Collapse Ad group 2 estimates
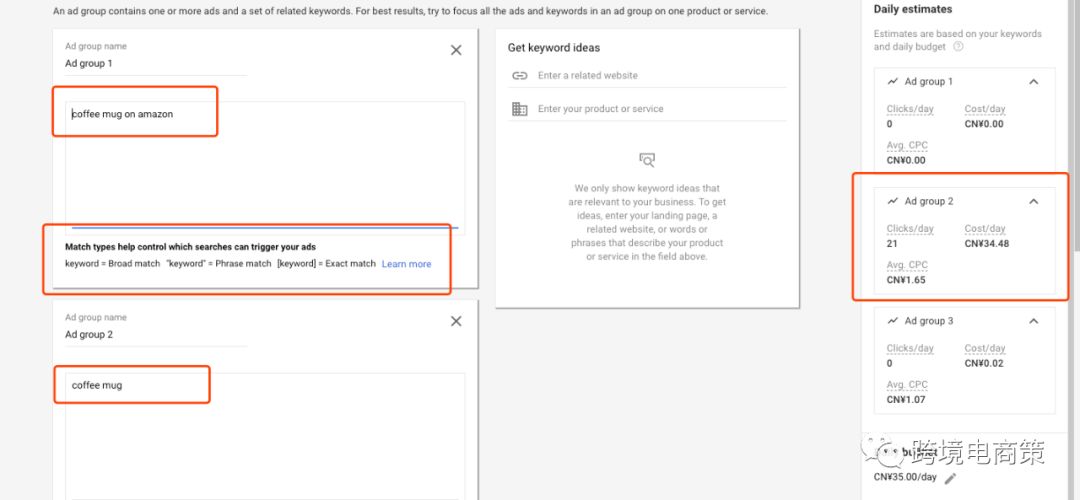The height and width of the screenshot is (500, 1080). (x=1033, y=201)
